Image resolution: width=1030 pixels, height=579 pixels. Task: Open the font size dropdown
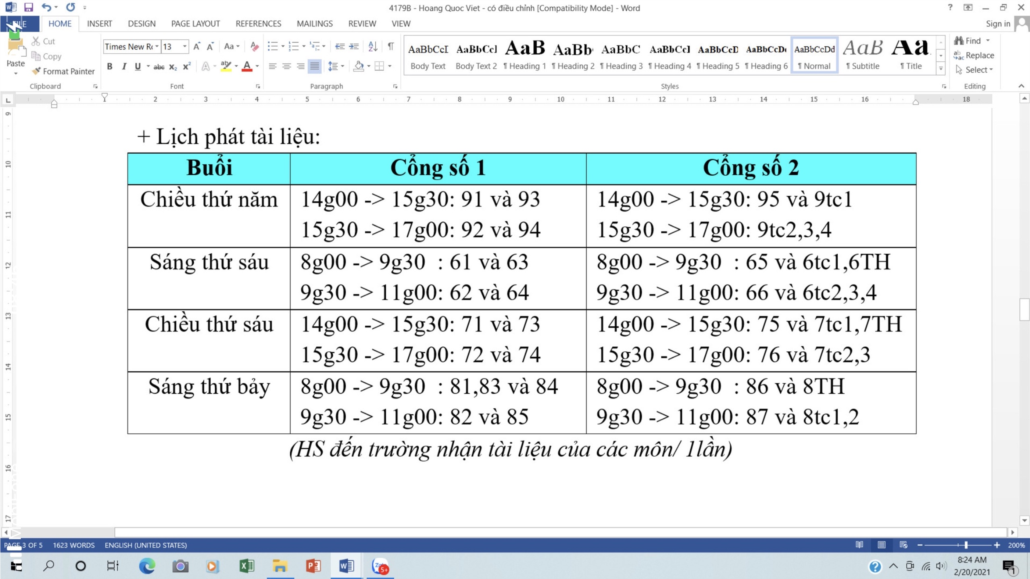tap(185, 47)
